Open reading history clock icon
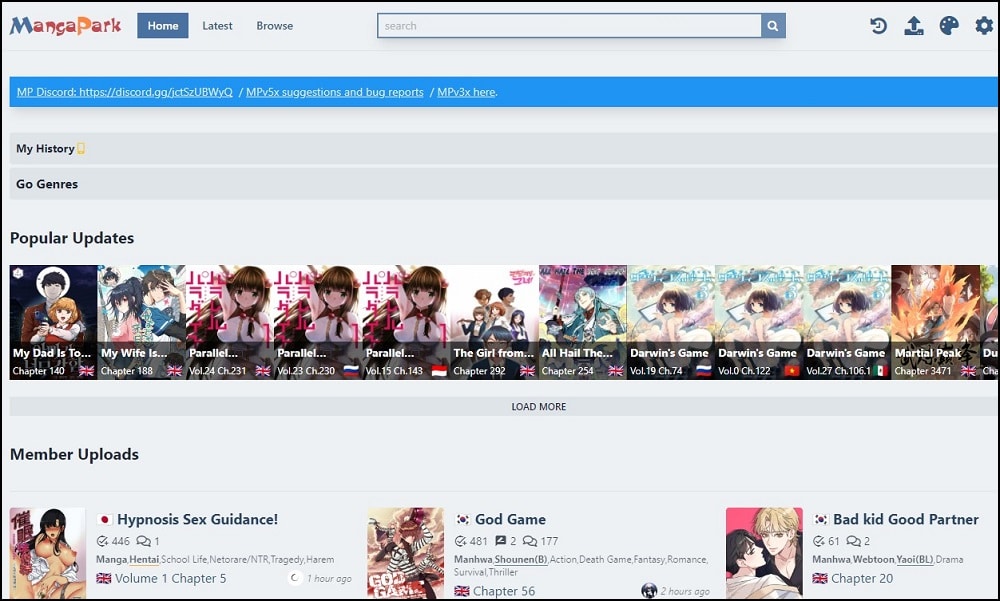 point(878,26)
